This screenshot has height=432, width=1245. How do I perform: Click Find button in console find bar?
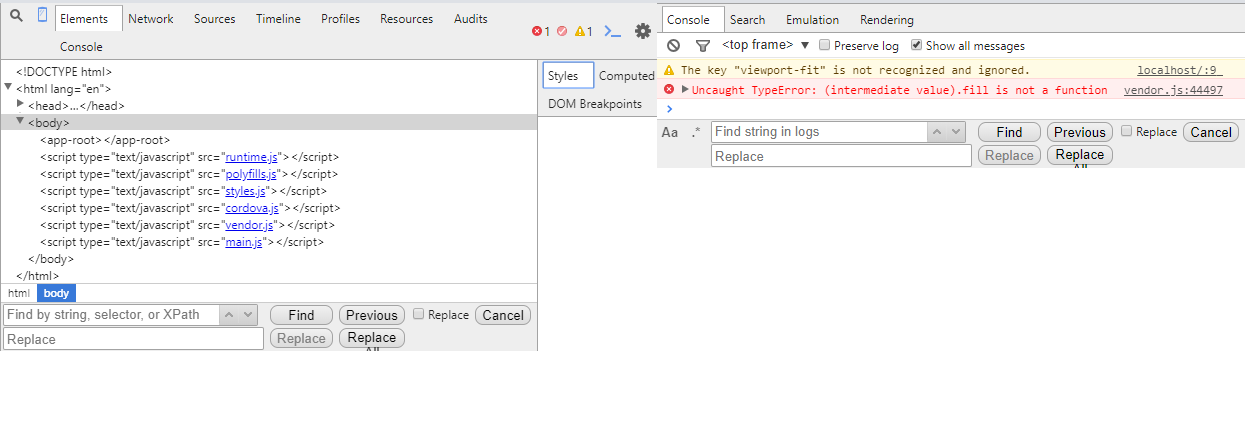pos(1009,132)
